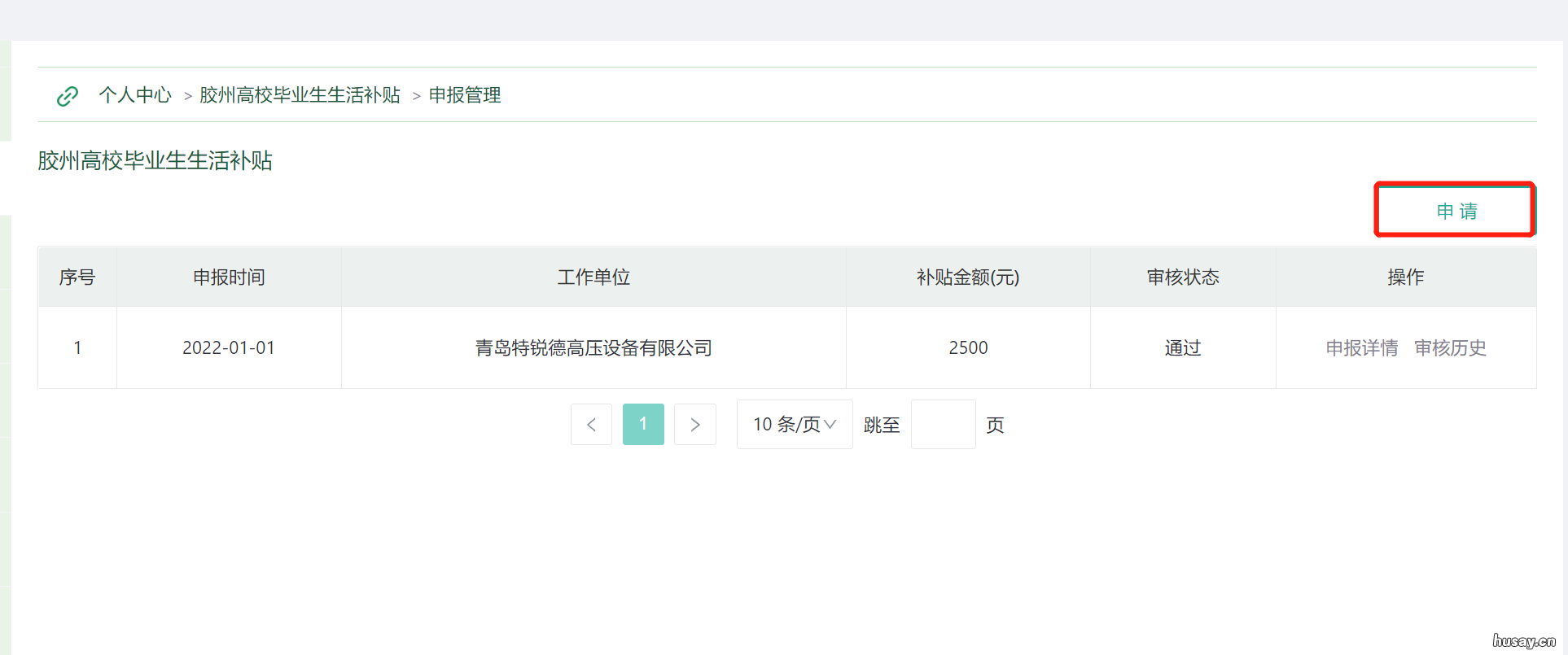This screenshot has height=655, width=1568.
Task: Click the 申报时间 column header
Action: 229,277
